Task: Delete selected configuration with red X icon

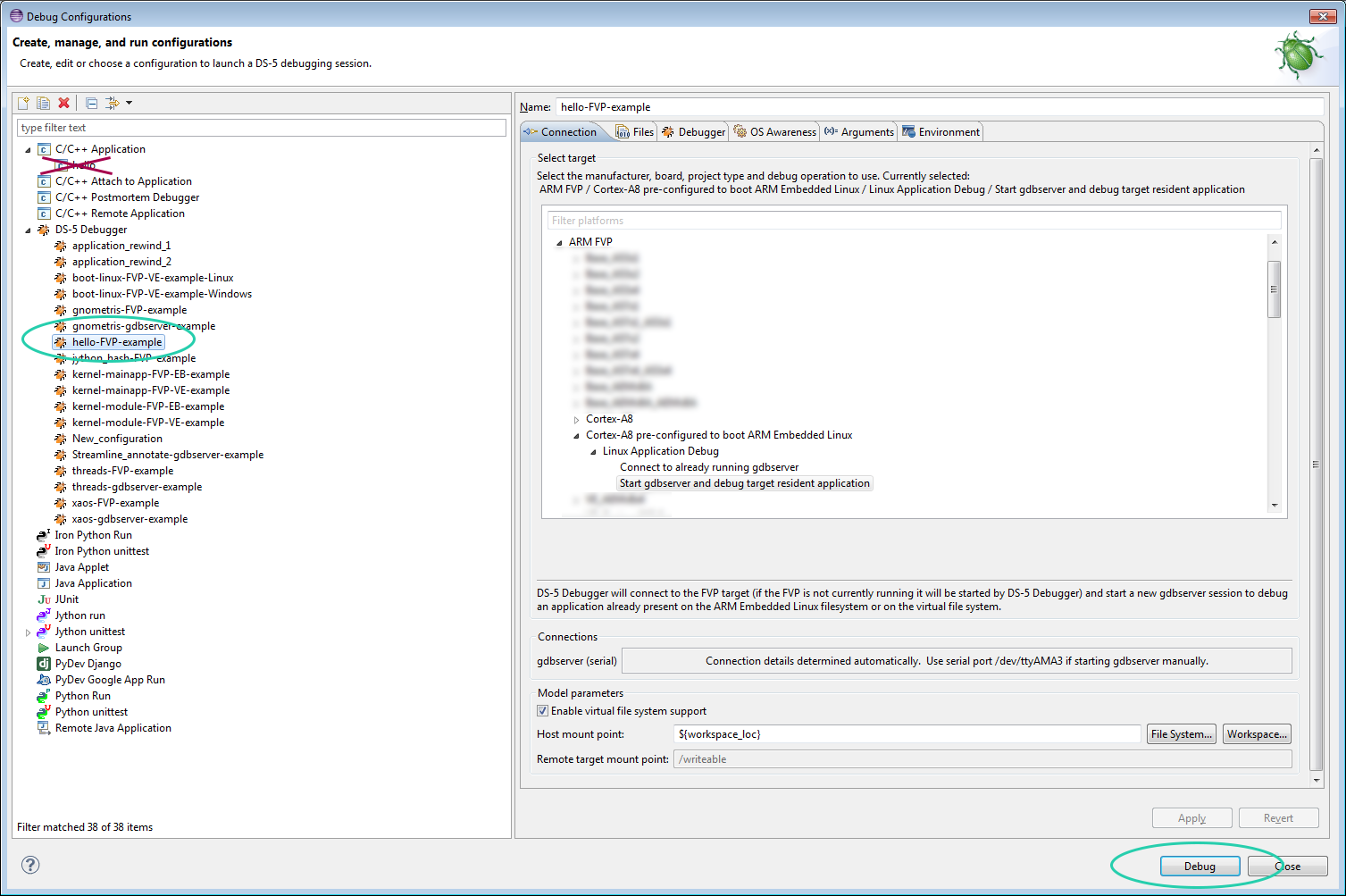Action: pos(63,103)
